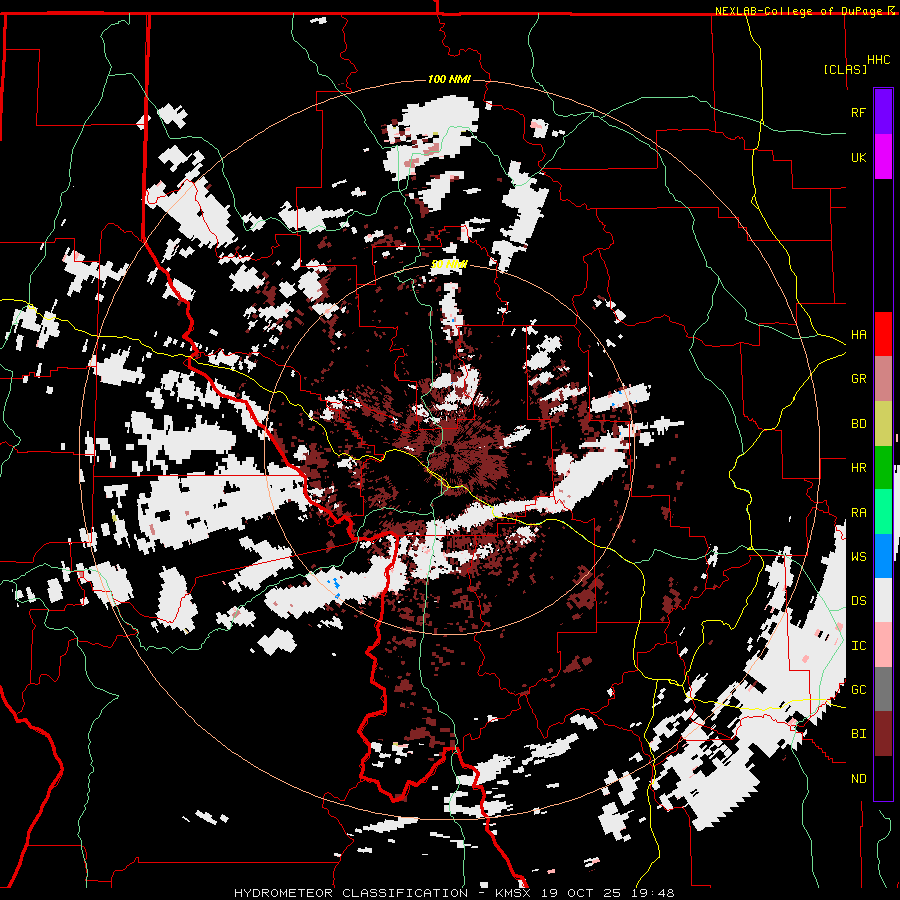900x900 pixels.
Task: Click the WS legend label
Action: coord(858,557)
